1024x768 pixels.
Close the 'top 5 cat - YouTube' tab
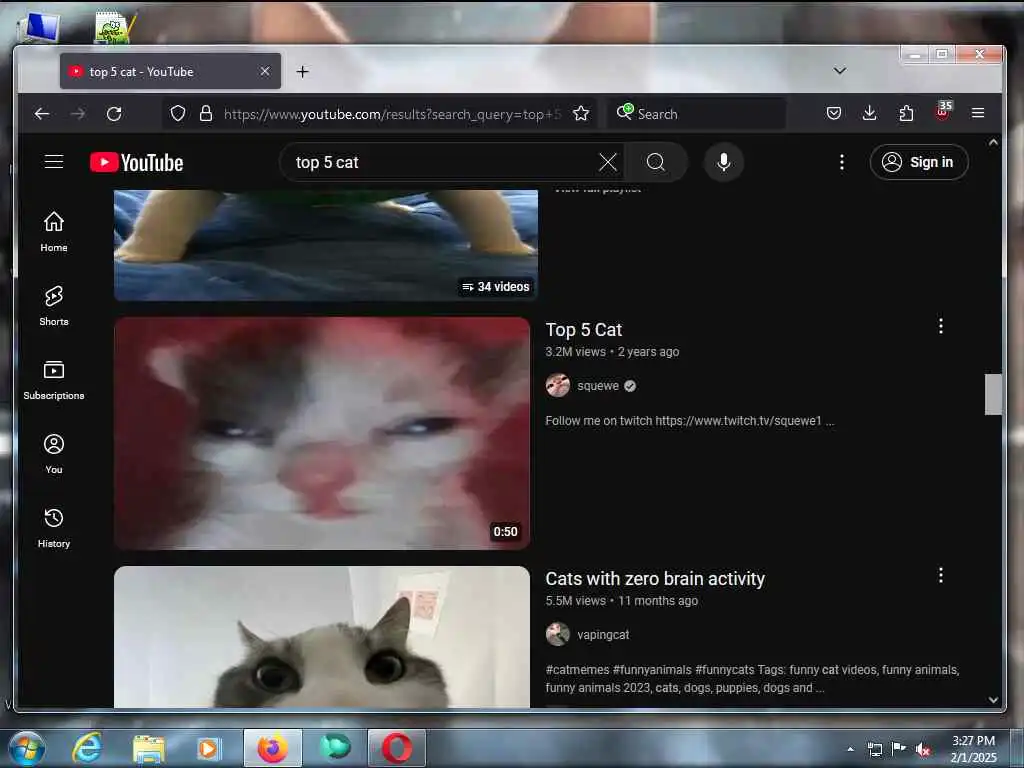click(x=264, y=71)
